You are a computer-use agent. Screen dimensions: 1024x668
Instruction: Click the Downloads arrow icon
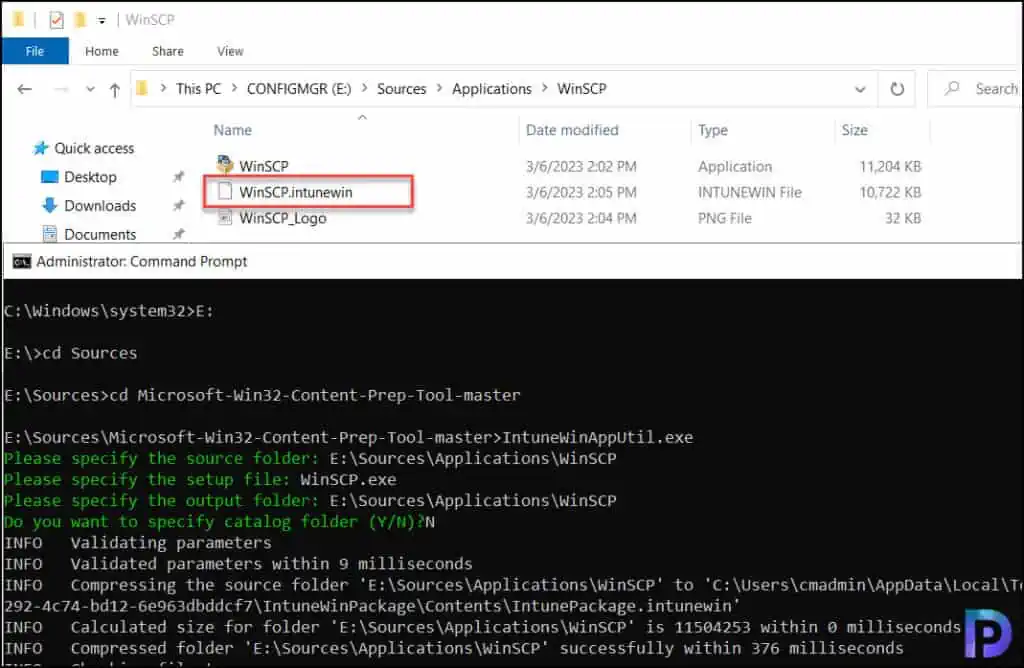click(x=50, y=206)
